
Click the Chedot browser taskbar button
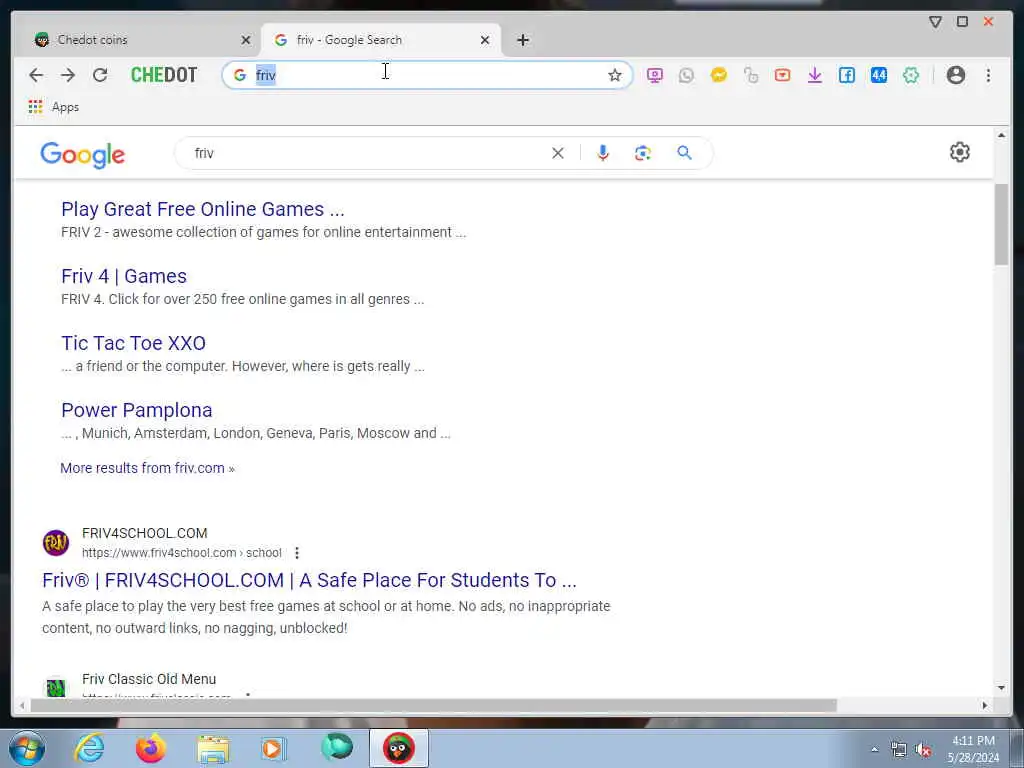[x=398, y=748]
